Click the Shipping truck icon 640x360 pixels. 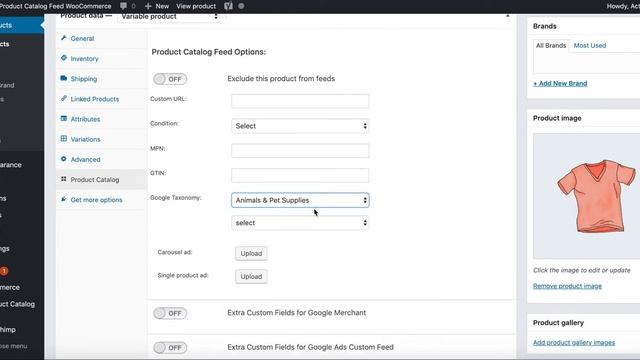coord(64,78)
